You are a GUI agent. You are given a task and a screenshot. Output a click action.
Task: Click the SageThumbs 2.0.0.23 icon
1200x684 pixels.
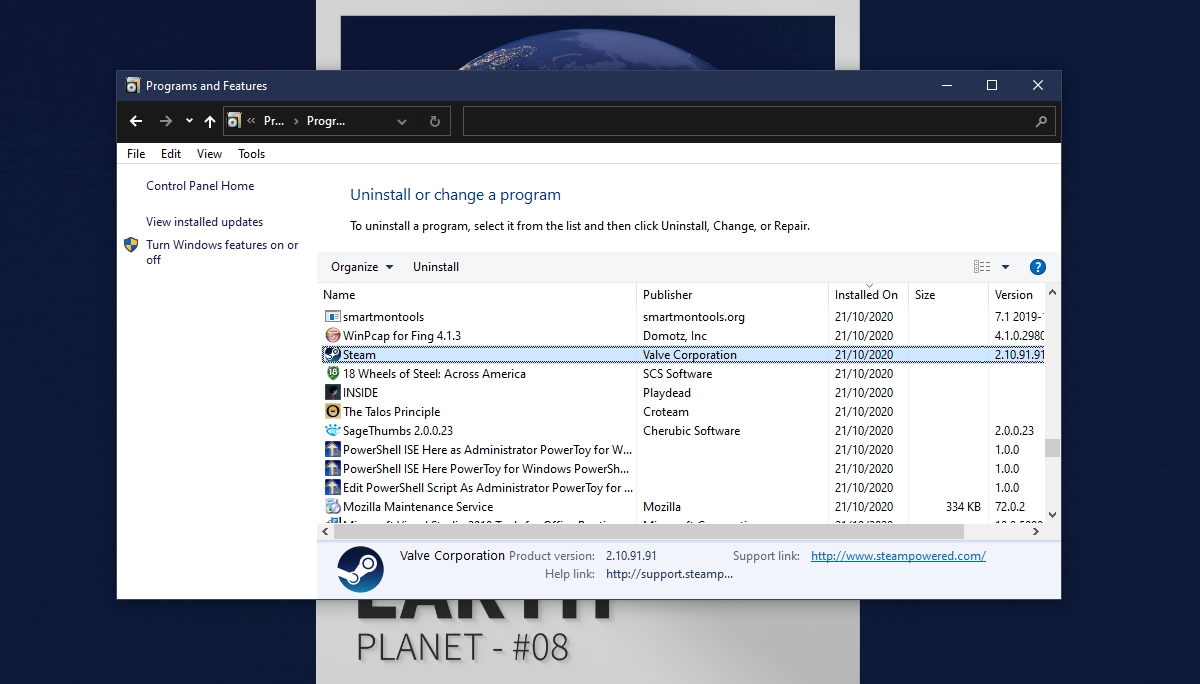[333, 431]
